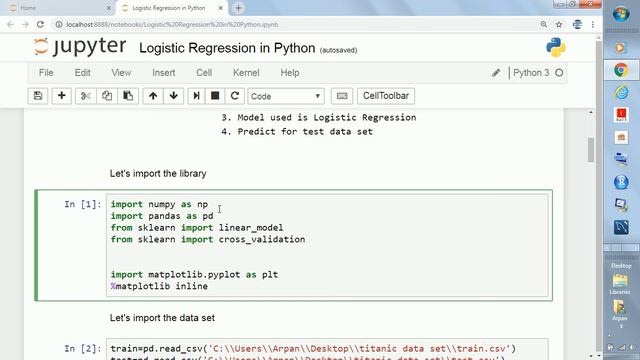Screen dimensions: 640x360
Task: Open the Chrome three-dot menu
Action: pos(593,24)
